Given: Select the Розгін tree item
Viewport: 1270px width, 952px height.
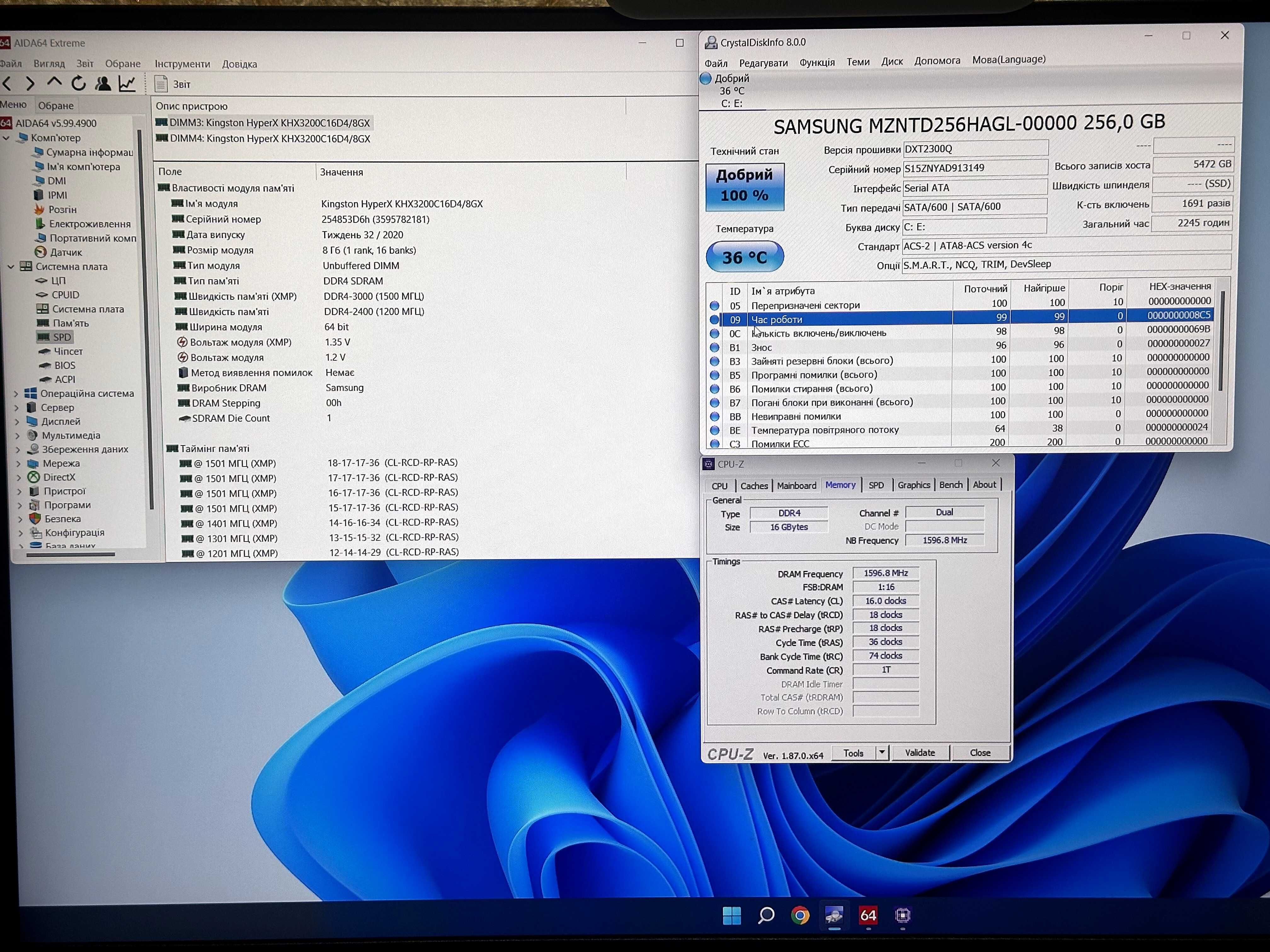Looking at the screenshot, I should click(x=55, y=210).
